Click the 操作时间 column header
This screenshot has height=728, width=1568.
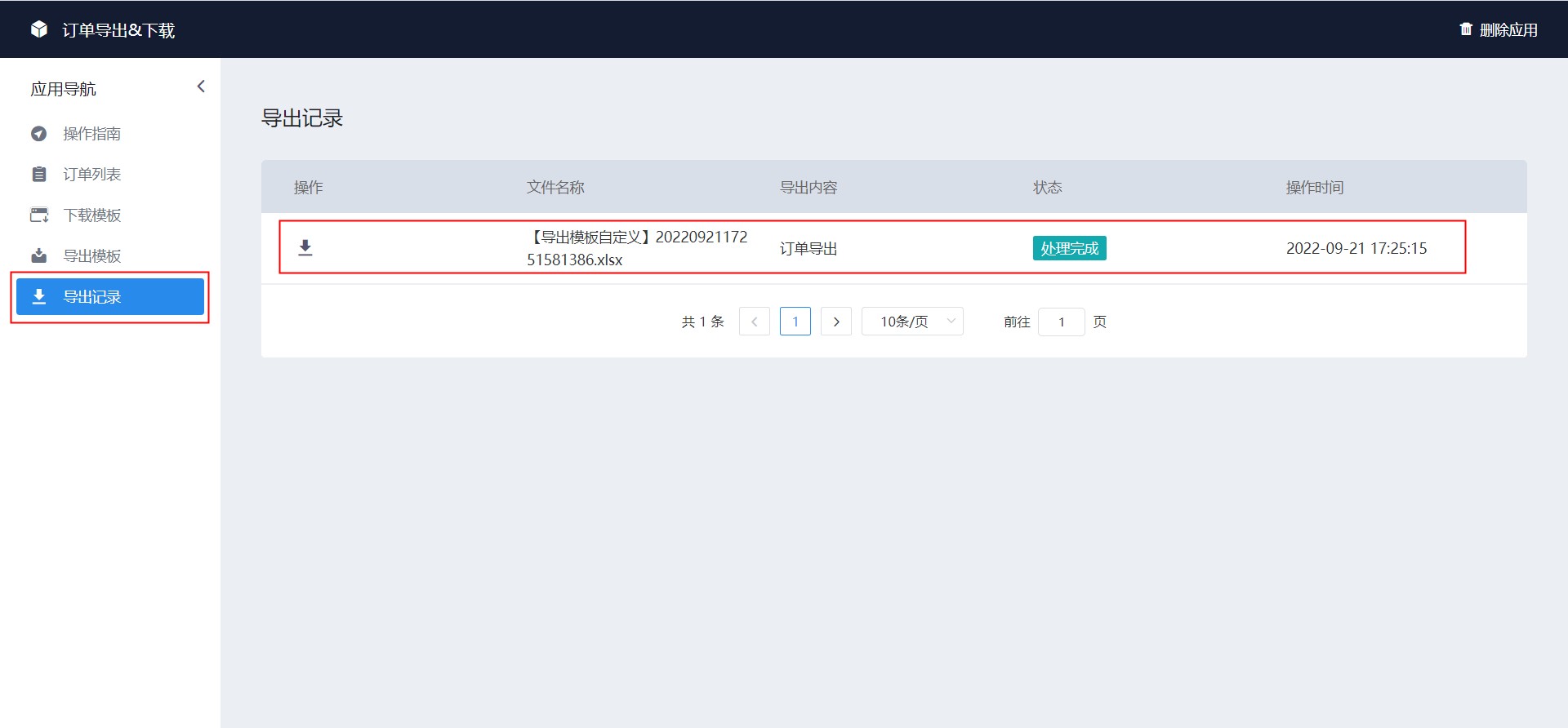(x=1315, y=188)
